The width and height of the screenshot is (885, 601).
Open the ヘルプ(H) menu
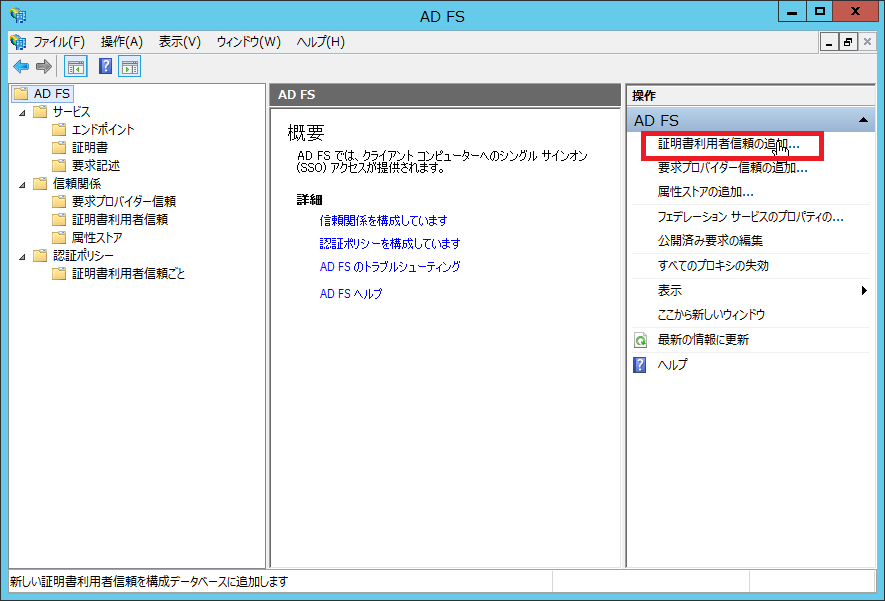point(321,42)
